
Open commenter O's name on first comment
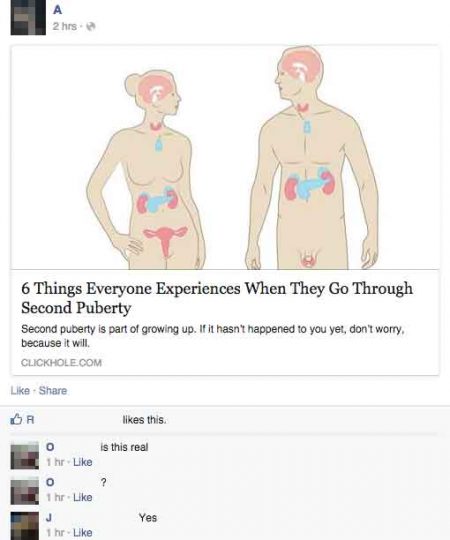[50, 447]
